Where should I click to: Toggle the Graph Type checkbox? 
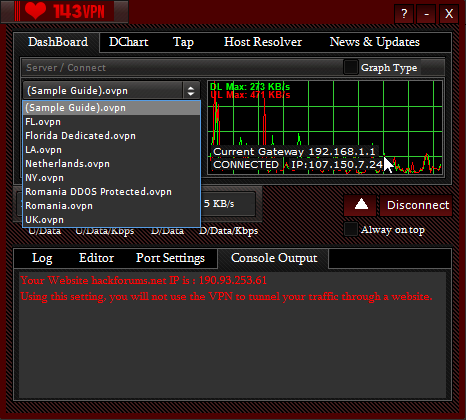point(351,67)
